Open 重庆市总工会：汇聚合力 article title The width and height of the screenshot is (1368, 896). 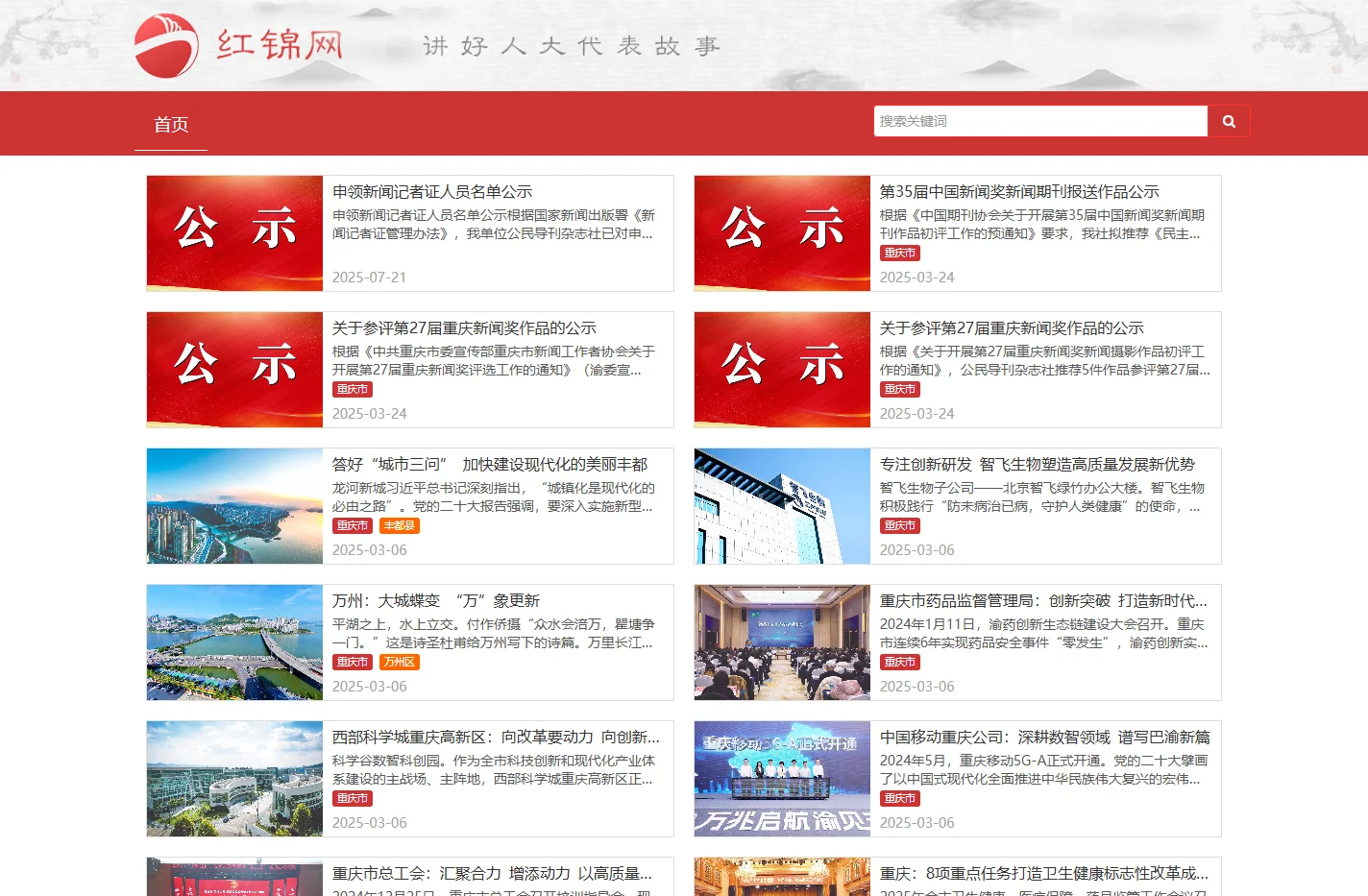(x=492, y=874)
